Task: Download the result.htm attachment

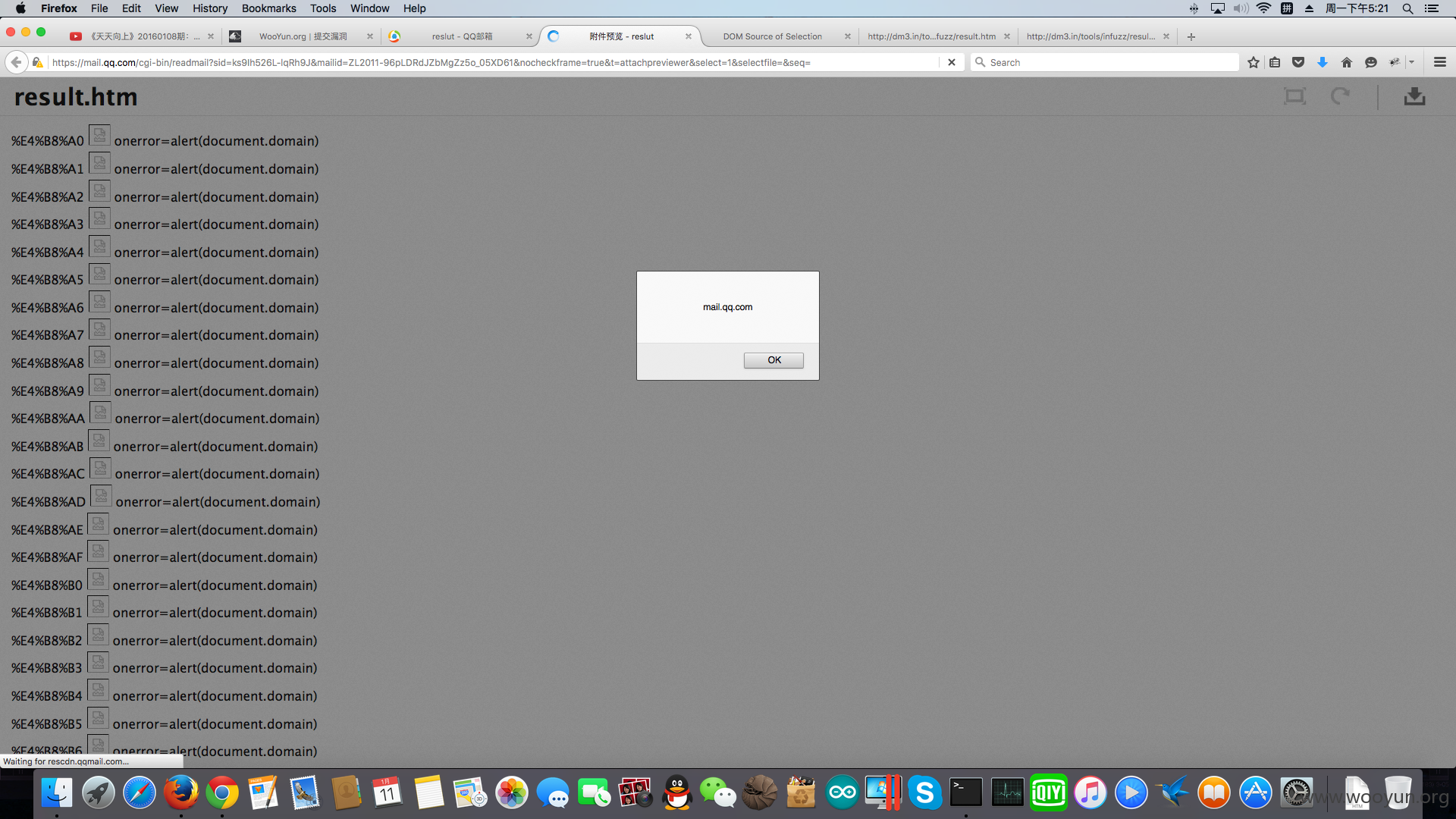Action: (1414, 96)
